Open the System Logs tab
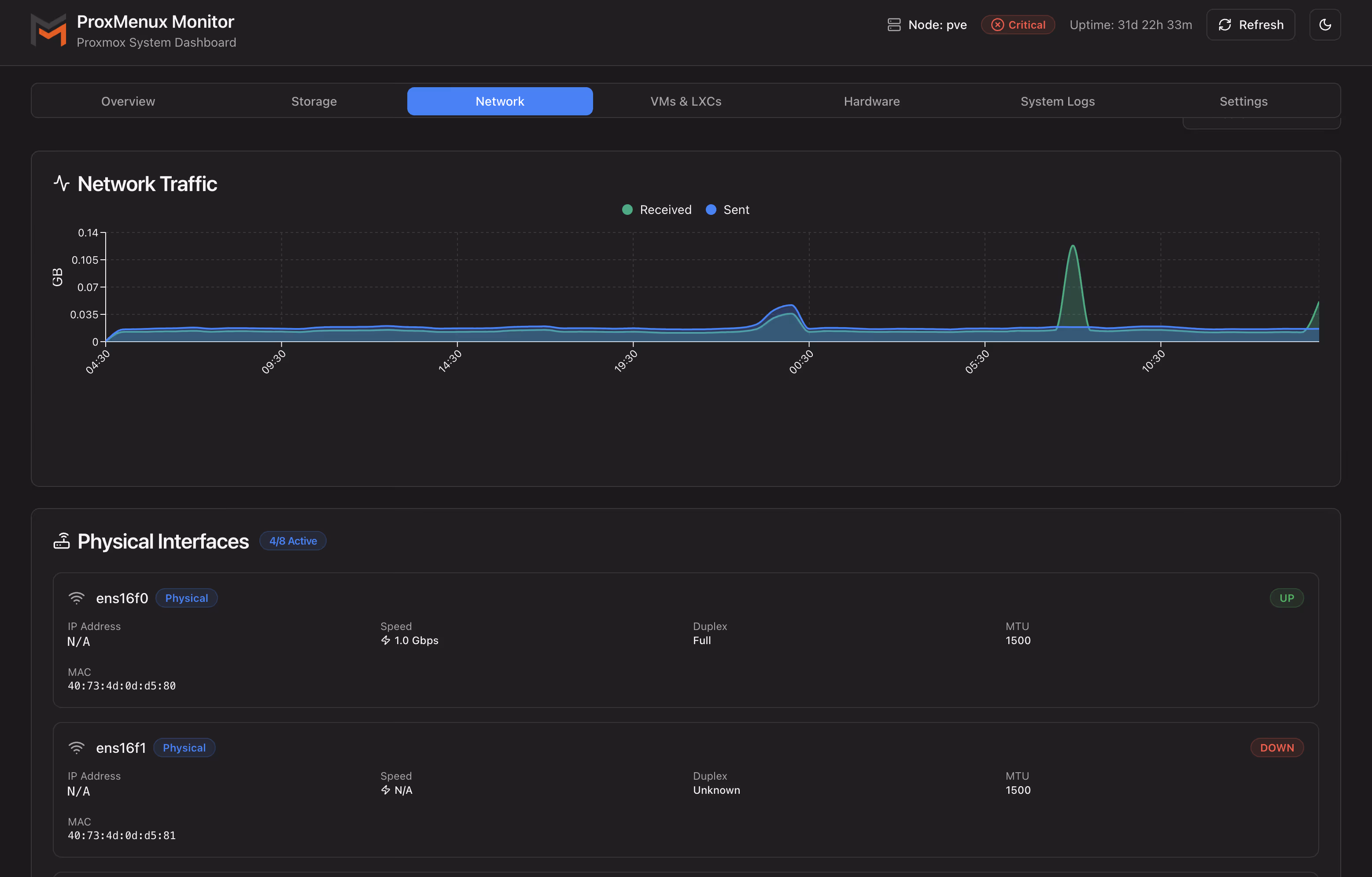This screenshot has width=1372, height=877. pos(1057,101)
